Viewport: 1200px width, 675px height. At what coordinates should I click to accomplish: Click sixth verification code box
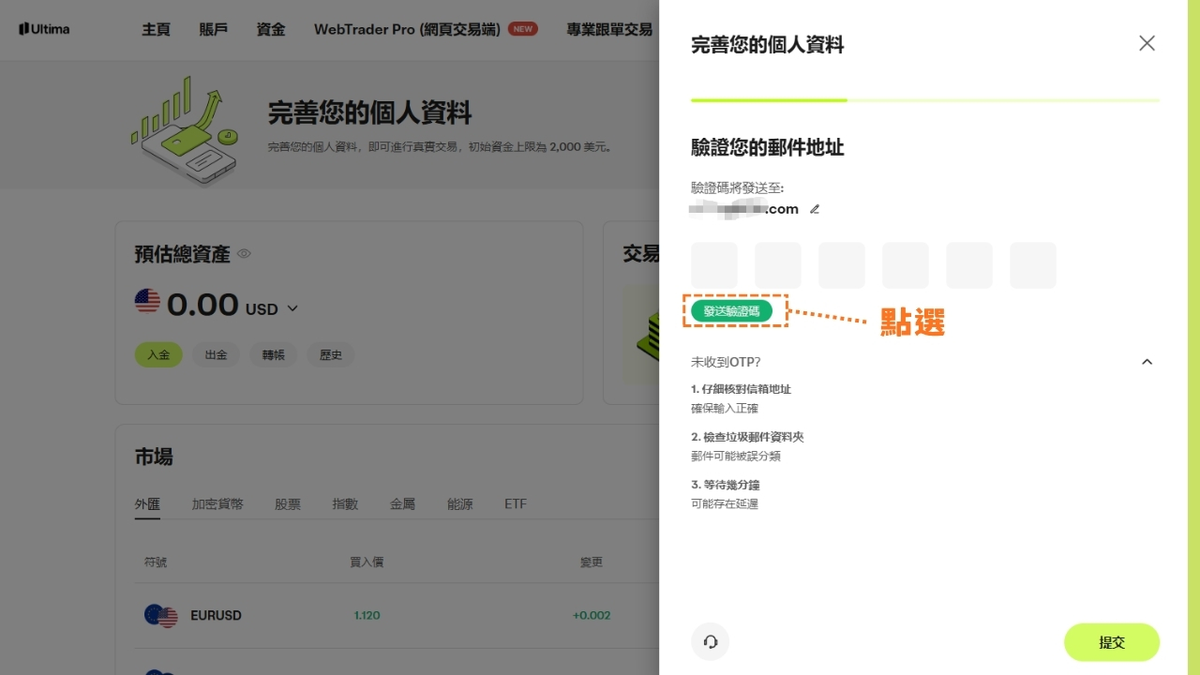click(x=1033, y=265)
